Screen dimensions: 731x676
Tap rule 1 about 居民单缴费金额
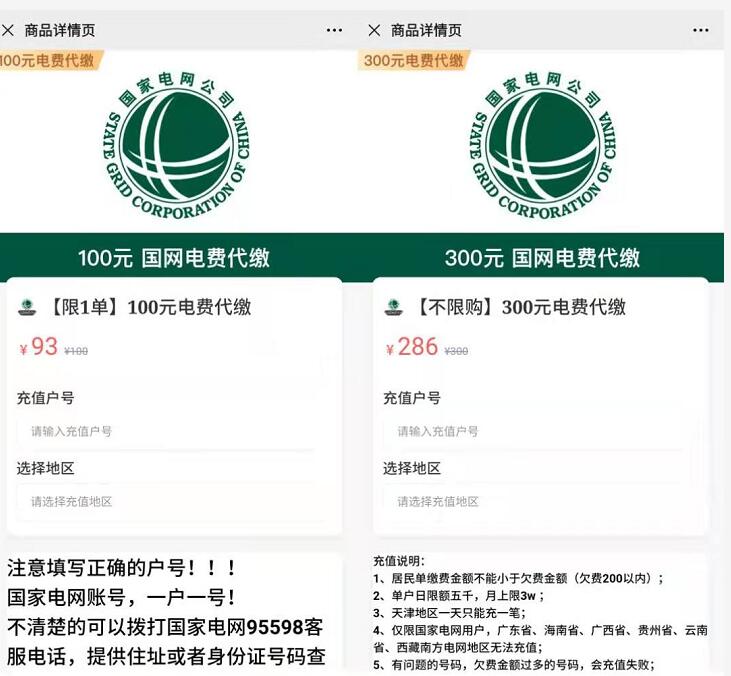pos(518,579)
